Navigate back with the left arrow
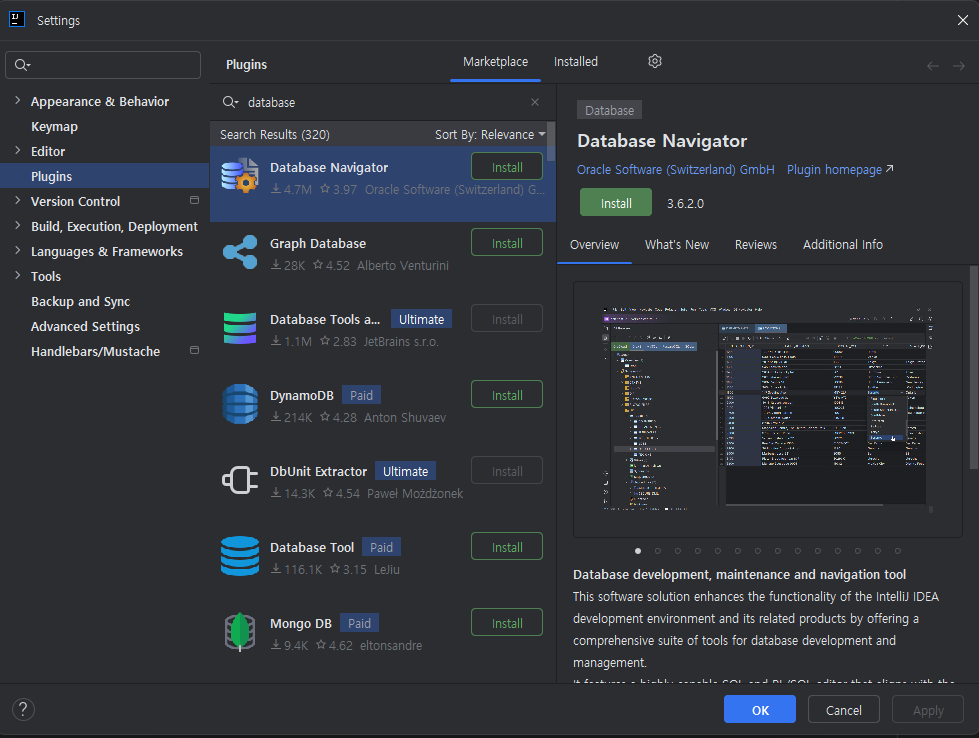The image size is (979, 738). [x=933, y=66]
